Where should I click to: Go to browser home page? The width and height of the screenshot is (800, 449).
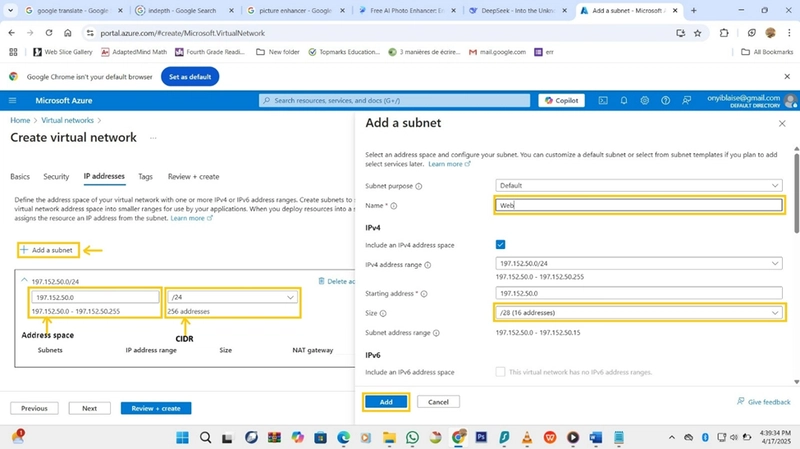click(x=68, y=33)
